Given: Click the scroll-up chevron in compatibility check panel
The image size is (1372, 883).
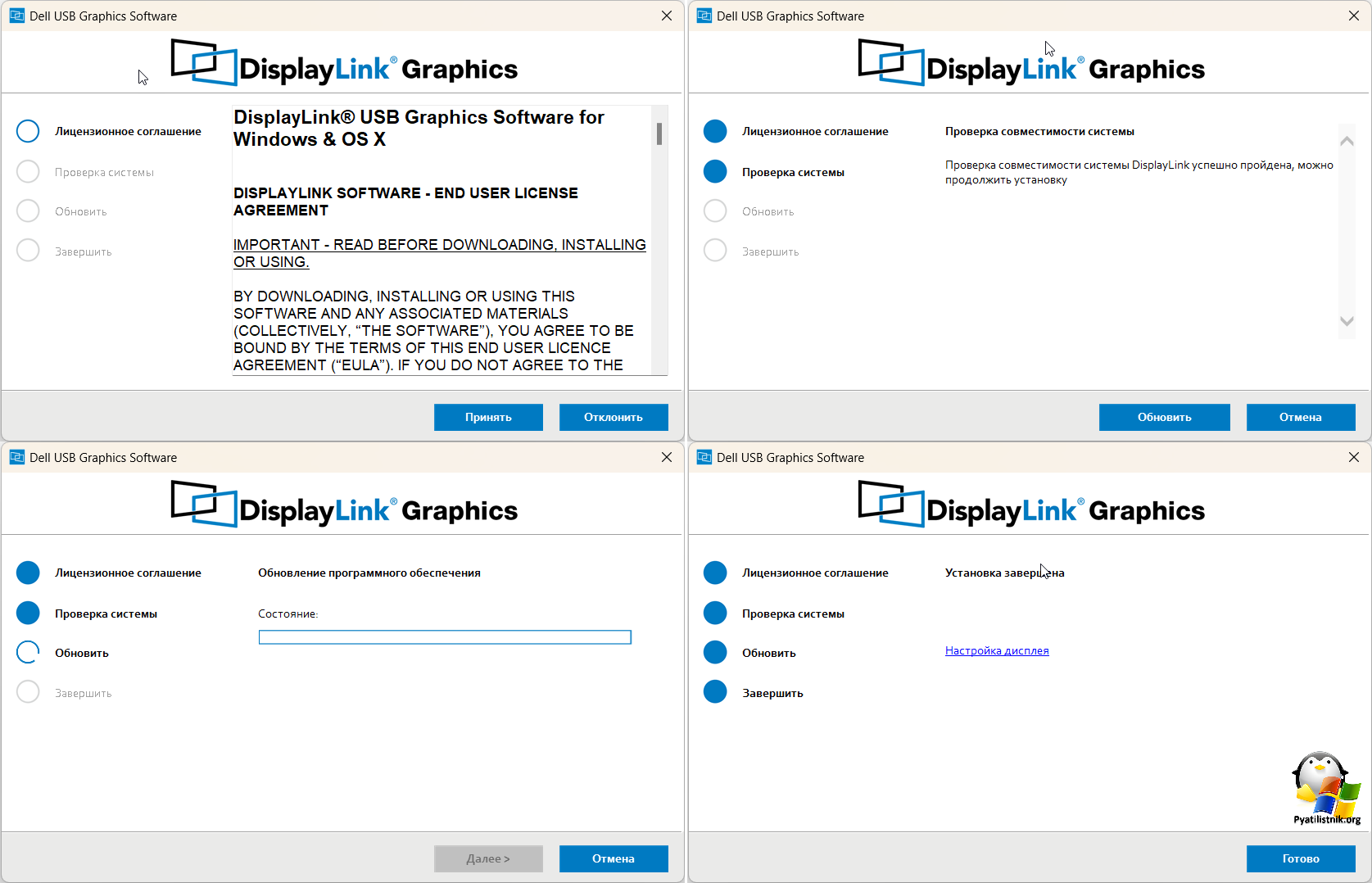Looking at the screenshot, I should 1347,142.
